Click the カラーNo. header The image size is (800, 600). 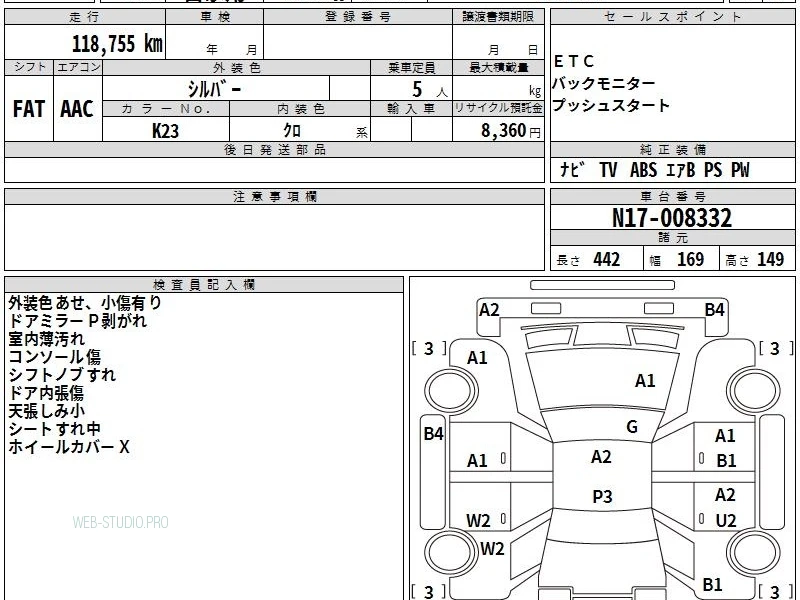(166, 109)
